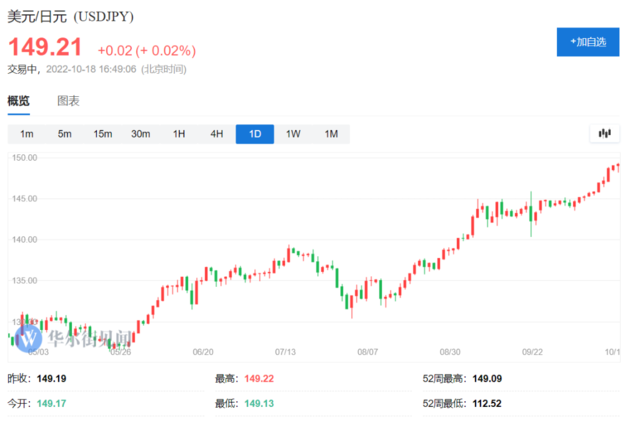Switch the chart to 1H candles

pos(179,134)
